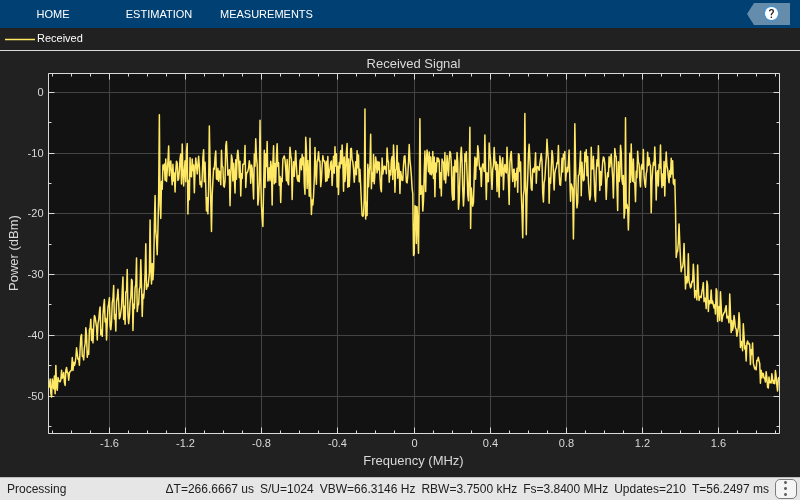
Task: Click the Frequency (MHz) axis label
Action: [413, 461]
